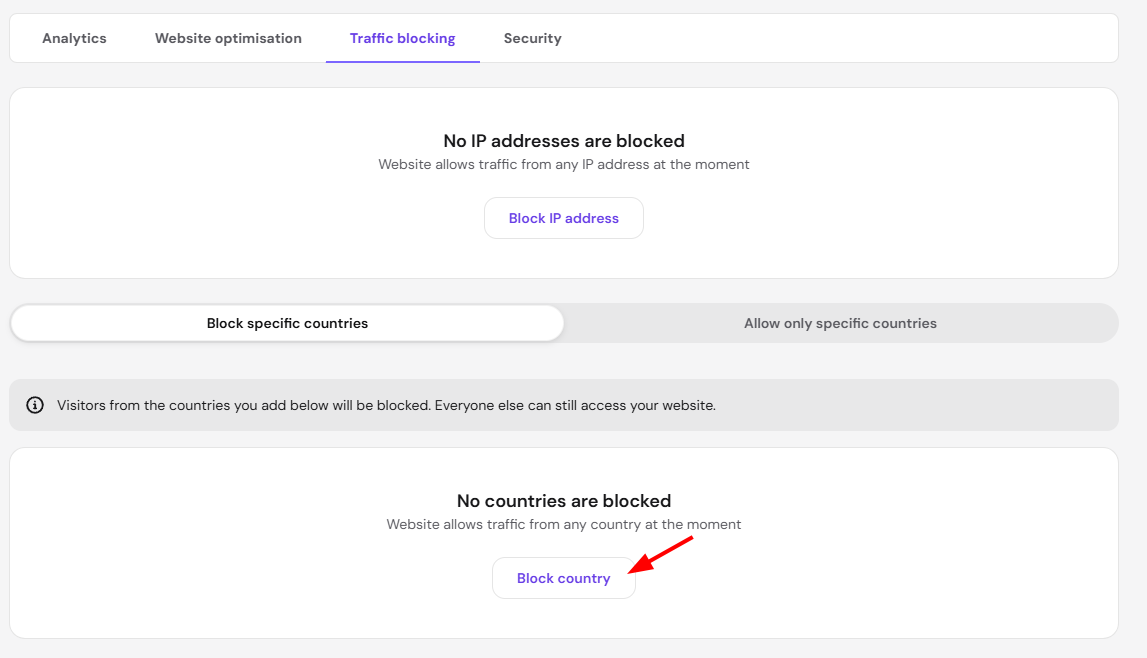Select the 'No IP addresses are blocked' heading
Image resolution: width=1147 pixels, height=658 pixels.
564,140
